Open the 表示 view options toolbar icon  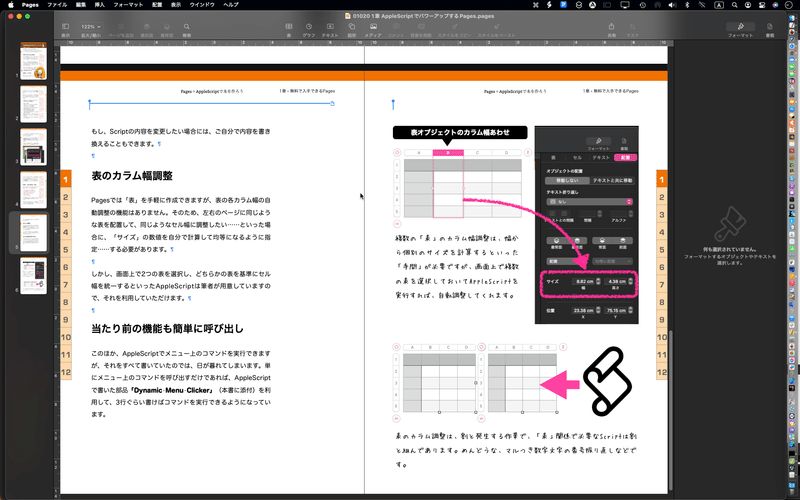coord(65,27)
